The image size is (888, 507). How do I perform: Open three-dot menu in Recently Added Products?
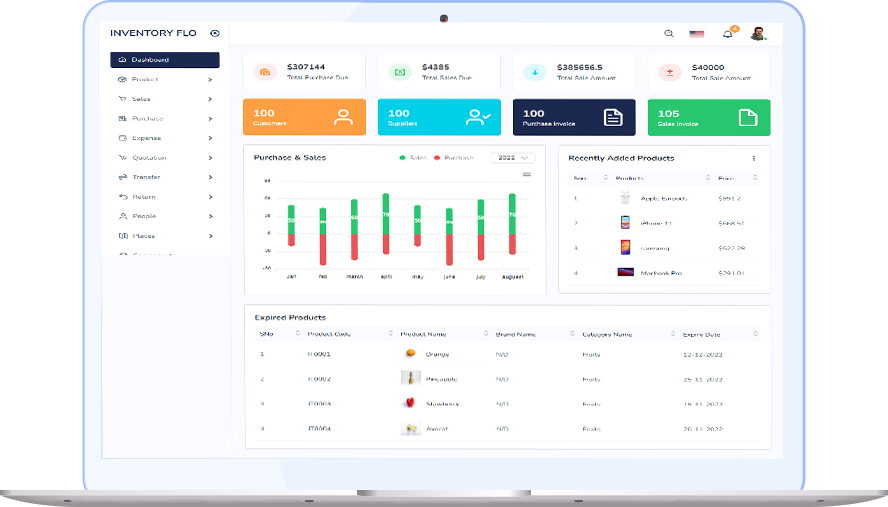tap(754, 158)
